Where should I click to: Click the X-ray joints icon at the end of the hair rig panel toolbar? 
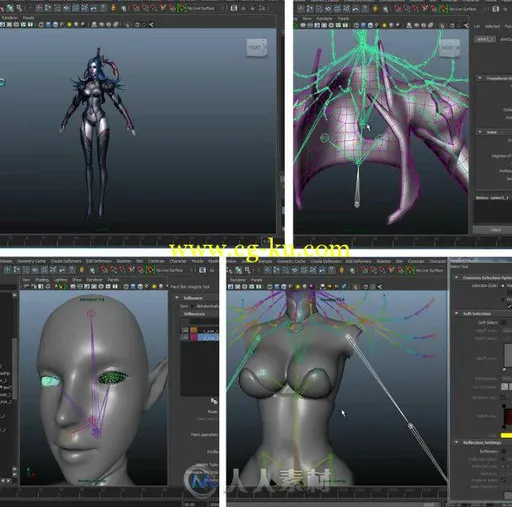pos(466,25)
